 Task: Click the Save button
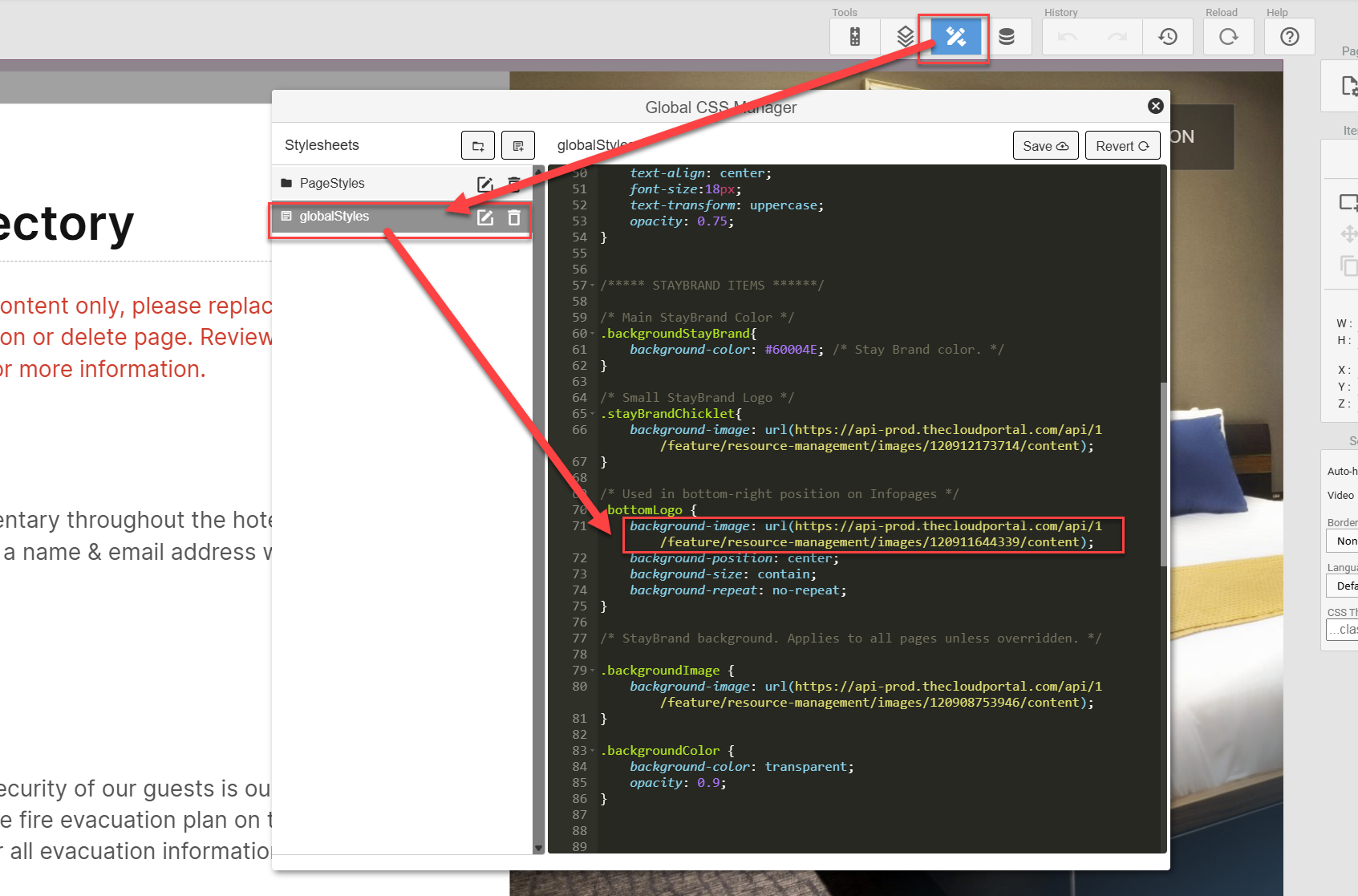tap(1045, 146)
